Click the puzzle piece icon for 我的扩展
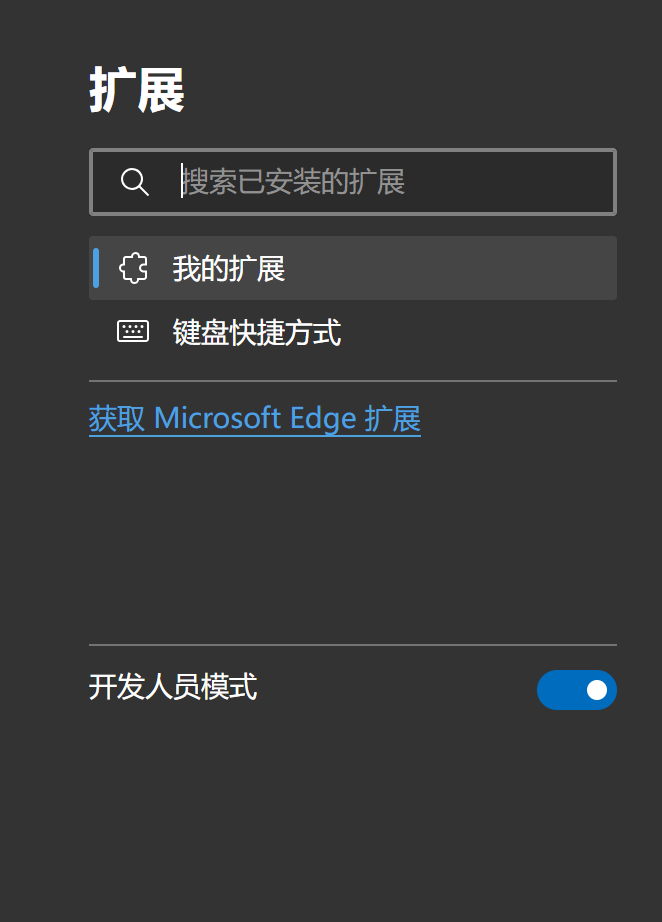This screenshot has width=662, height=922. point(133,268)
